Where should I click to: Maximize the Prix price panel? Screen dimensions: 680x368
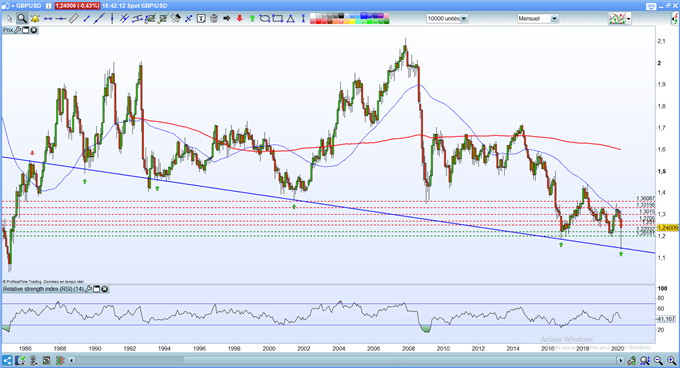26,30
